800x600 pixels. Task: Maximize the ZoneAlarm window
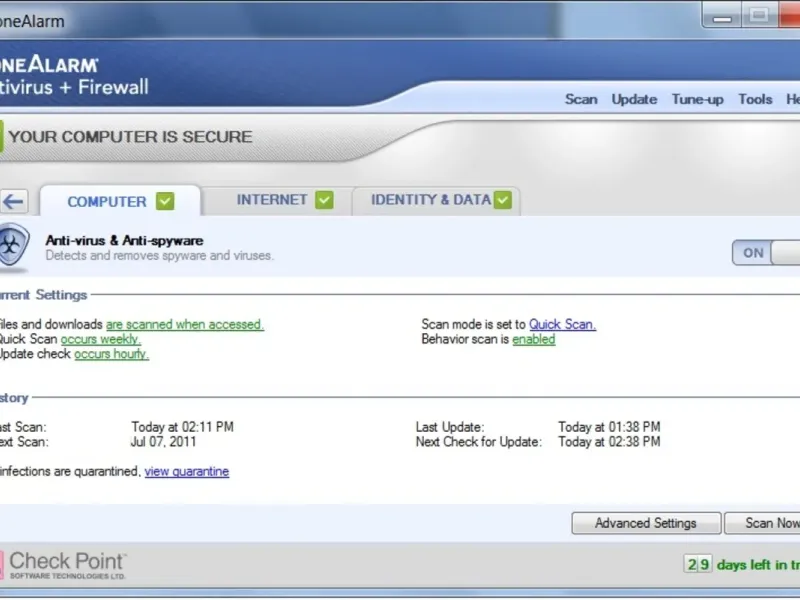click(x=759, y=15)
